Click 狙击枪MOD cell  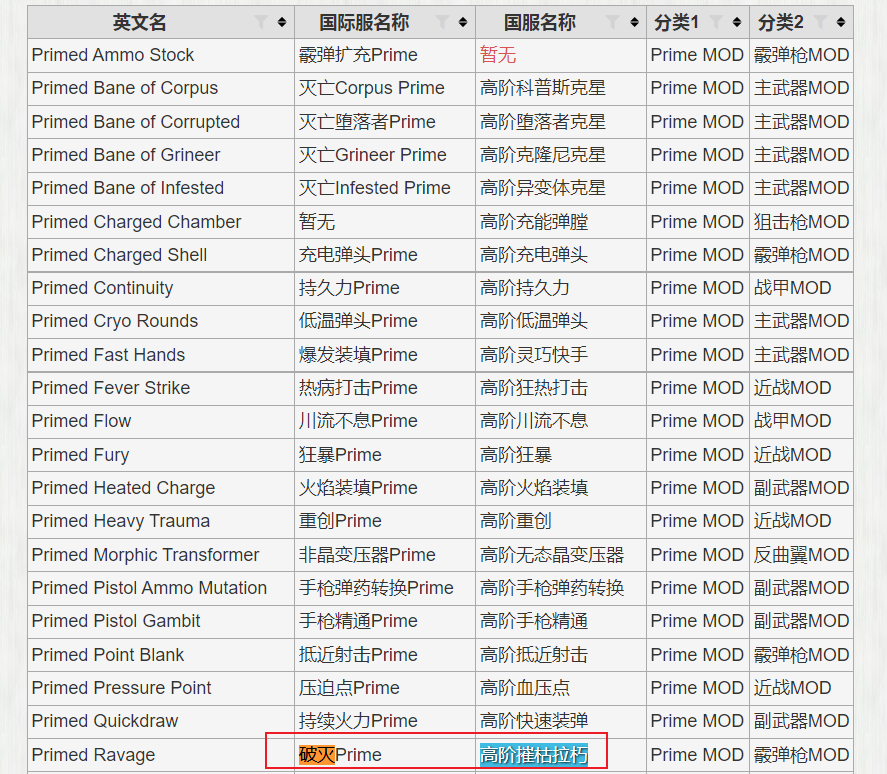point(801,222)
